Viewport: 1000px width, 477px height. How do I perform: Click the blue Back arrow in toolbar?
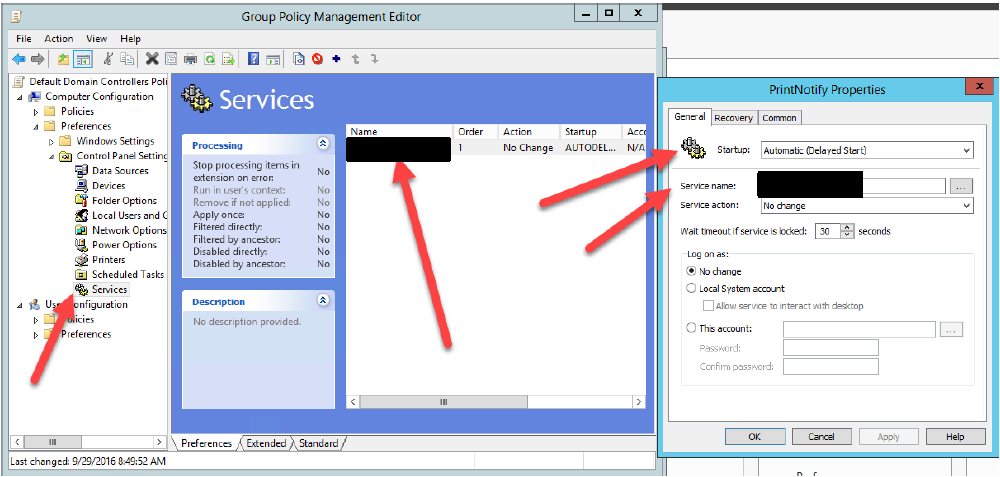pyautogui.click(x=19, y=59)
